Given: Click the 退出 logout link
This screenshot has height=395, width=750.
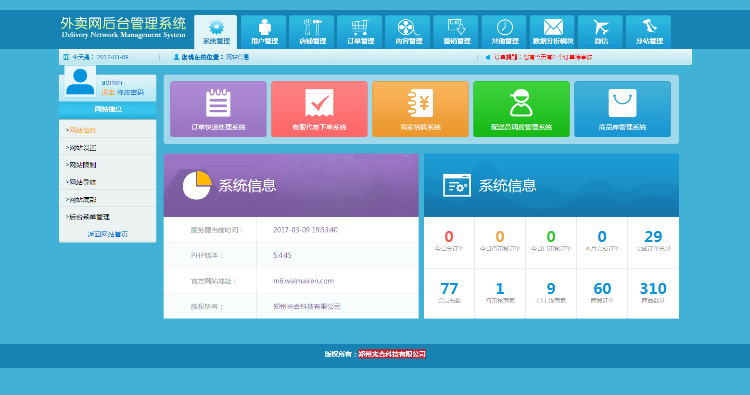Looking at the screenshot, I should pos(108,92).
